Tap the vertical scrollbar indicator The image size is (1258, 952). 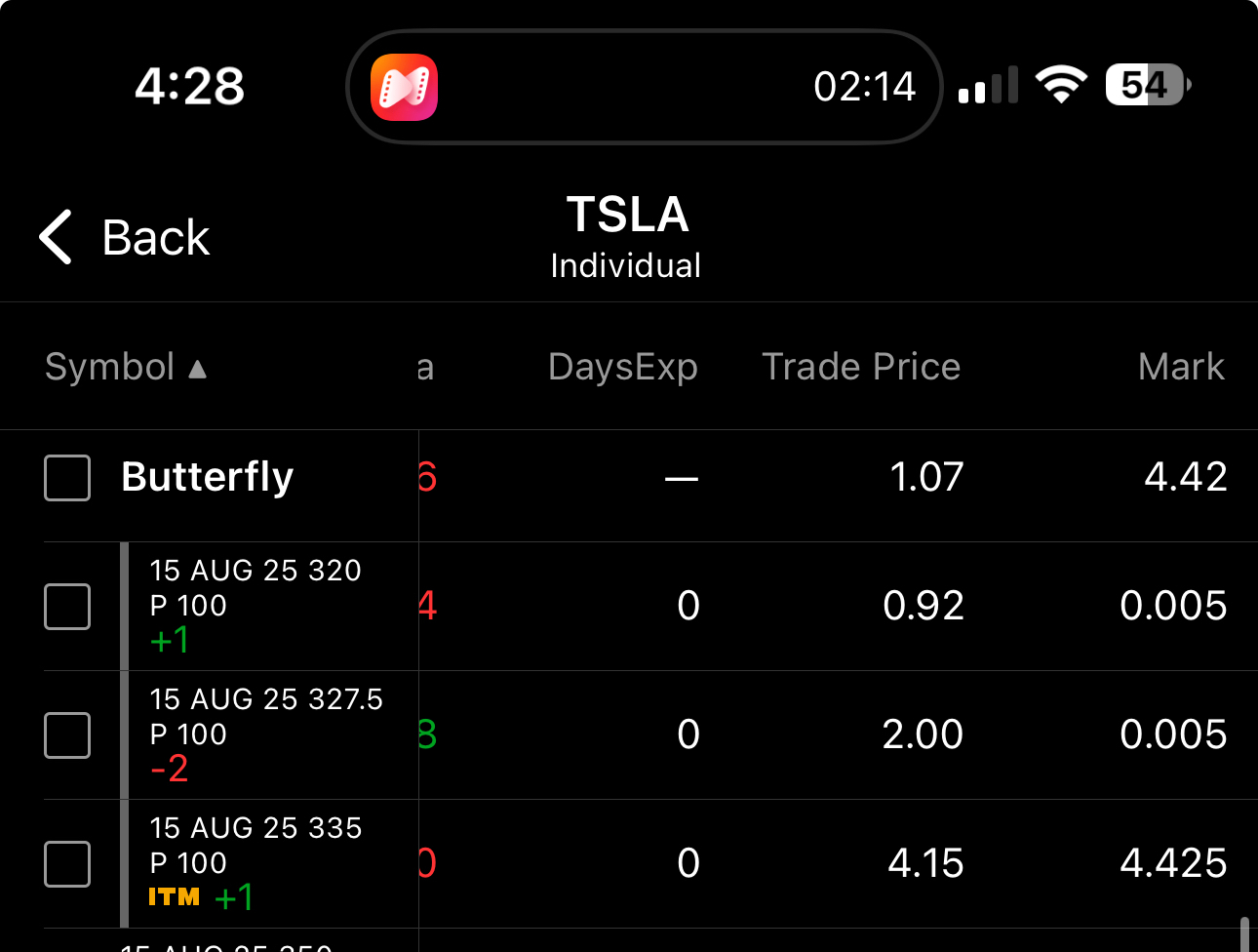click(x=1244, y=933)
